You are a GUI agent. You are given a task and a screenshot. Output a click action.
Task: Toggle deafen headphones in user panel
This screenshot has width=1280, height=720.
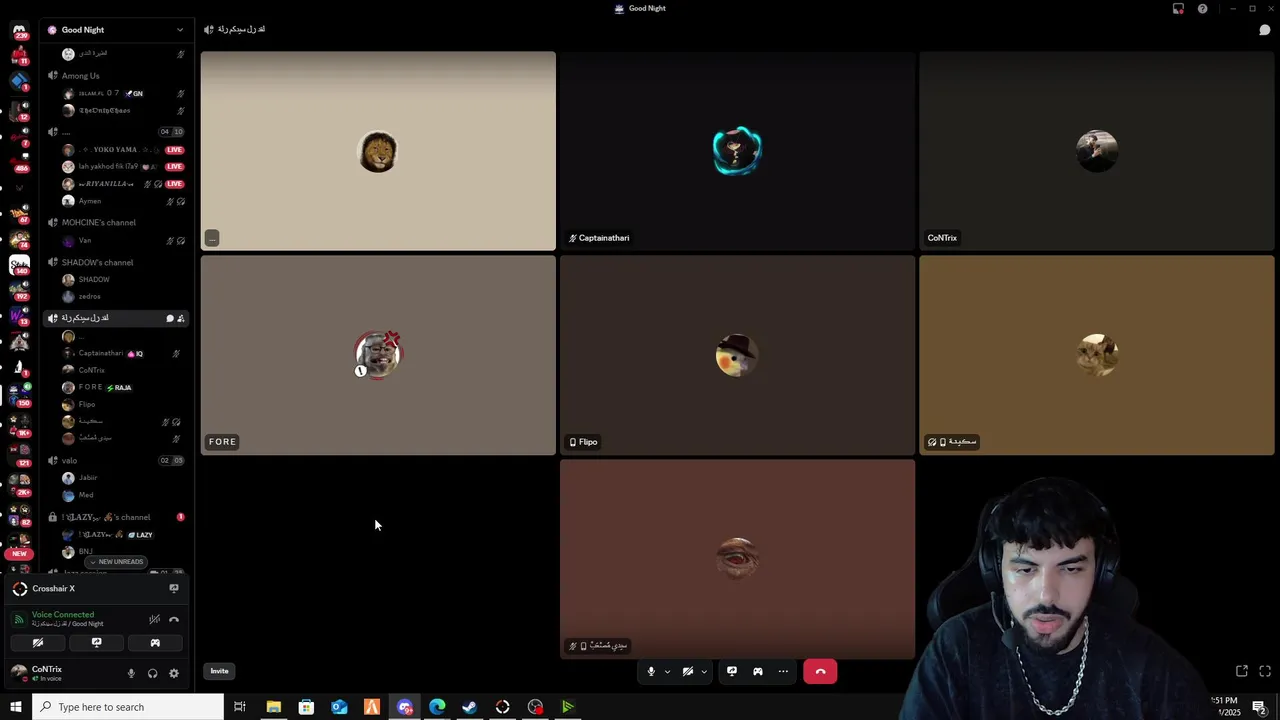(152, 674)
